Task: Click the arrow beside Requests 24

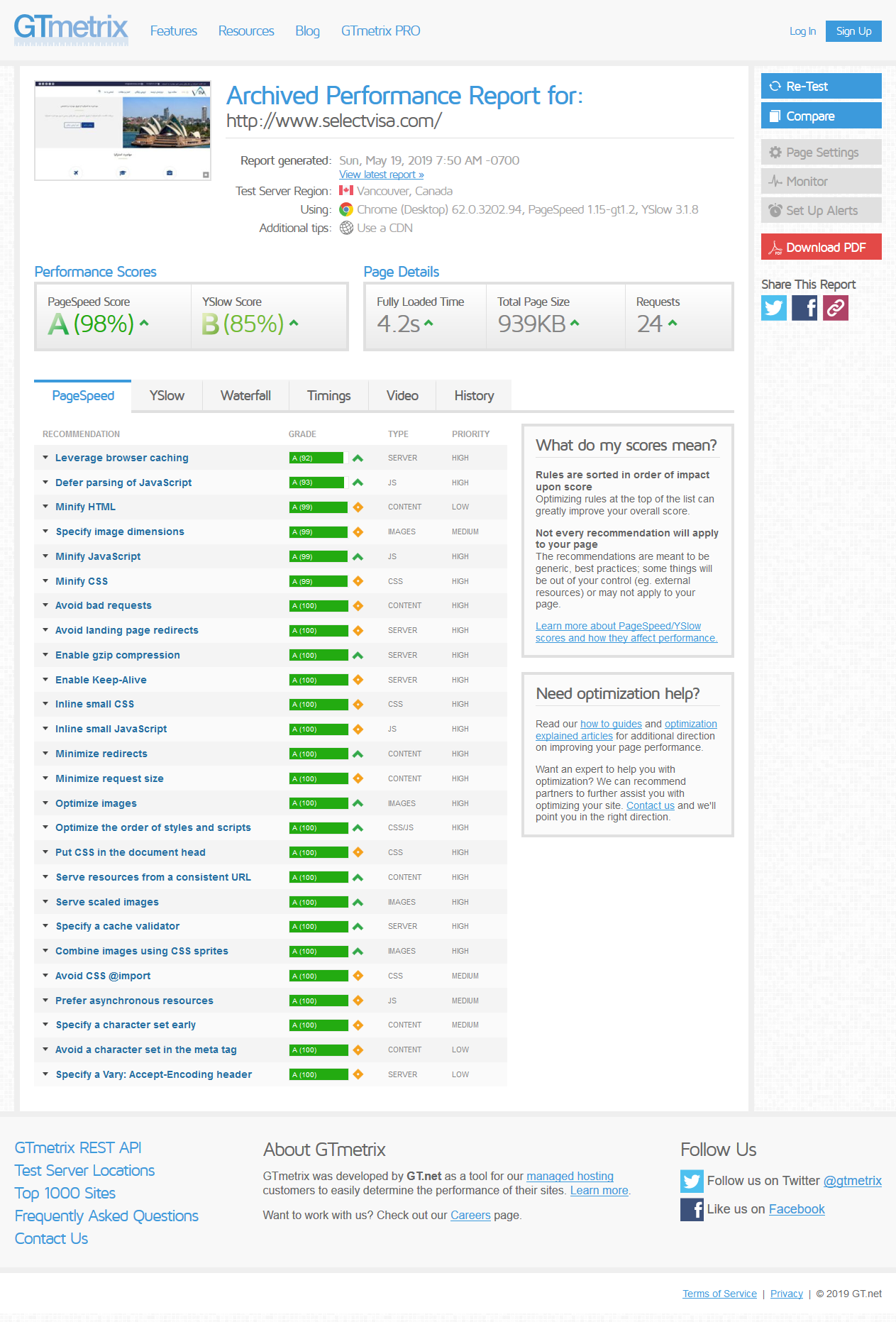Action: coord(673,323)
